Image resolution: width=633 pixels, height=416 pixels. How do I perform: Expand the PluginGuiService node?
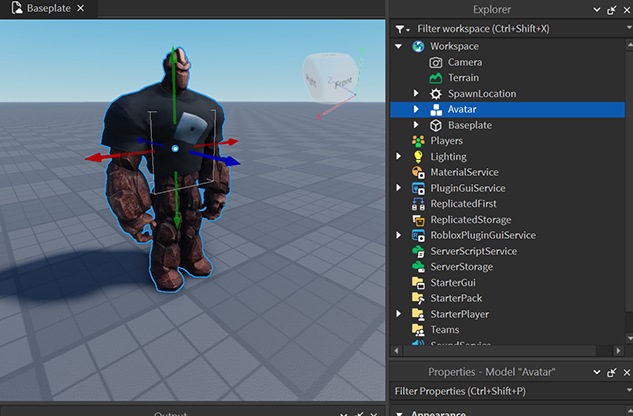[399, 188]
